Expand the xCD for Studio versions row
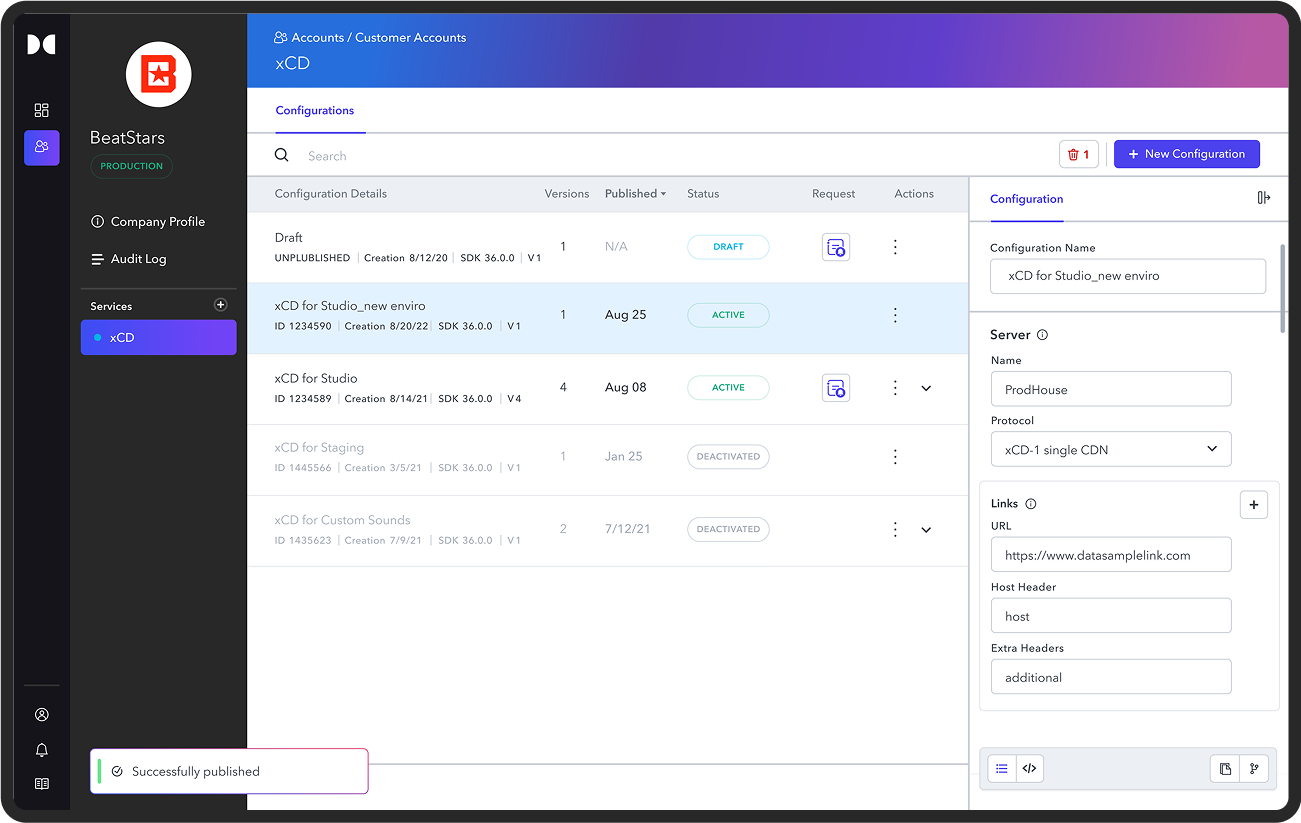 (x=926, y=388)
